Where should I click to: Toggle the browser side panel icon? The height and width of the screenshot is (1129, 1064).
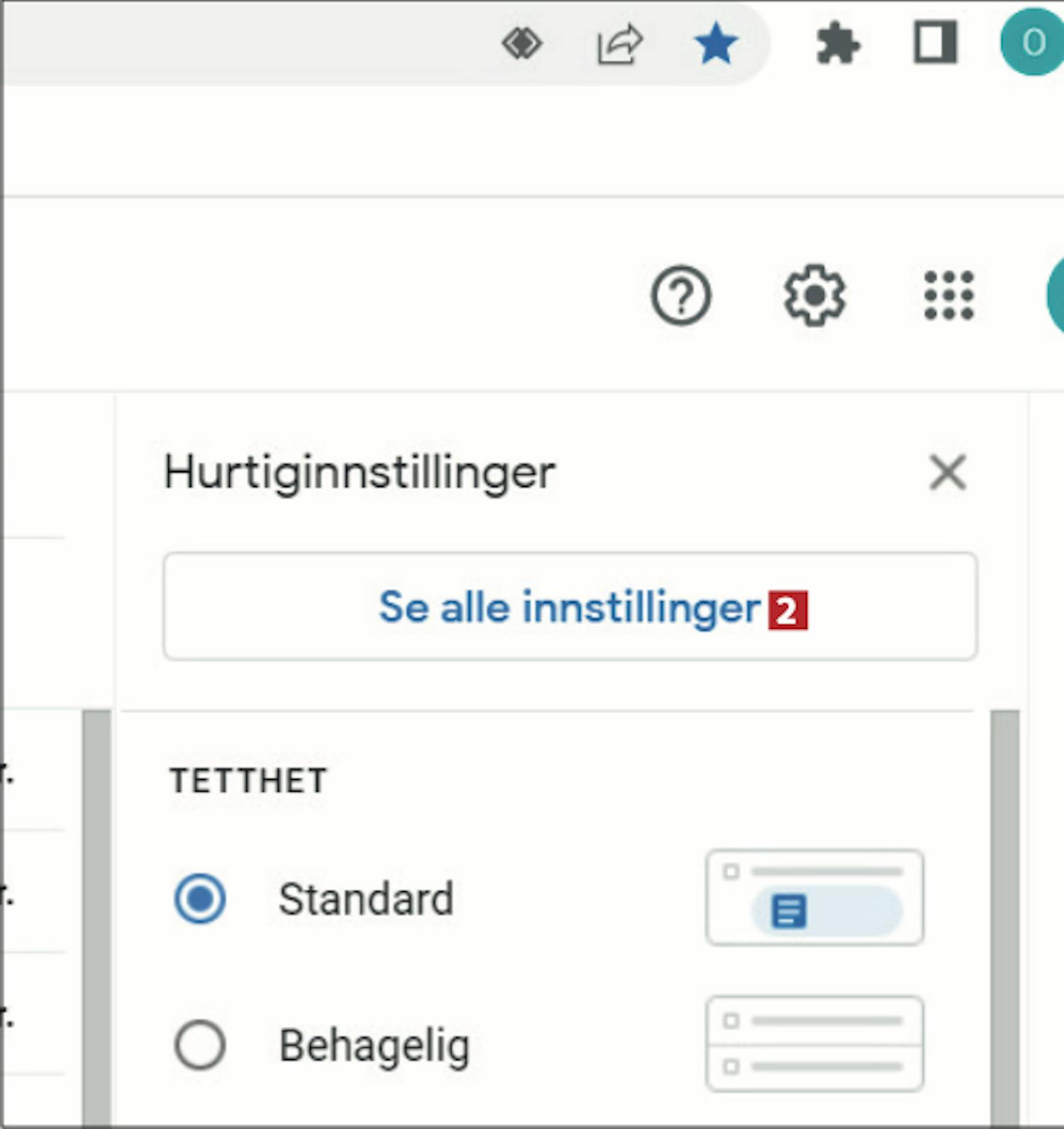click(x=935, y=43)
